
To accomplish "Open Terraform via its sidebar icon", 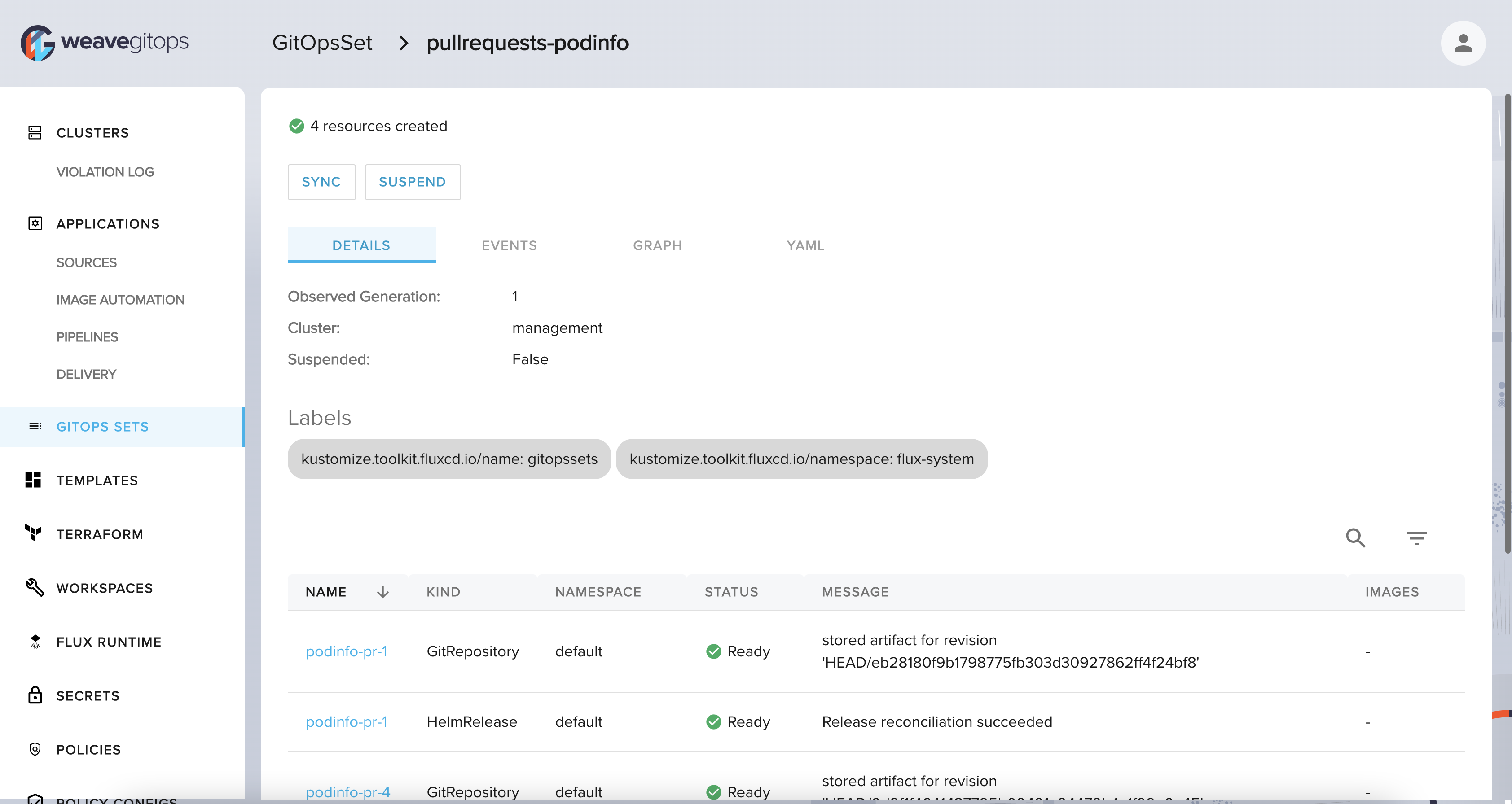I will [34, 533].
